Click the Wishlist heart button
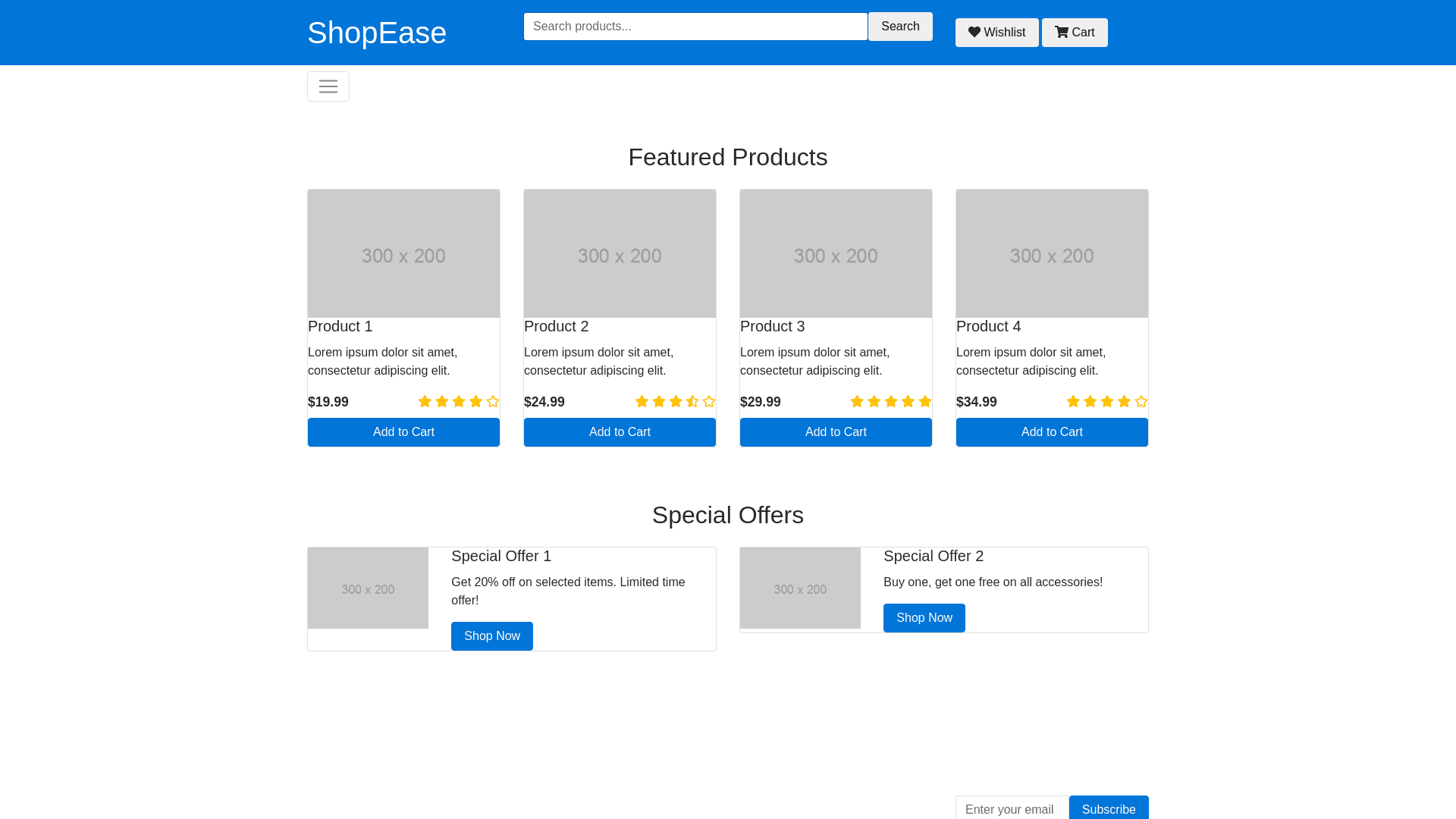This screenshot has width=1456, height=819. [x=996, y=33]
